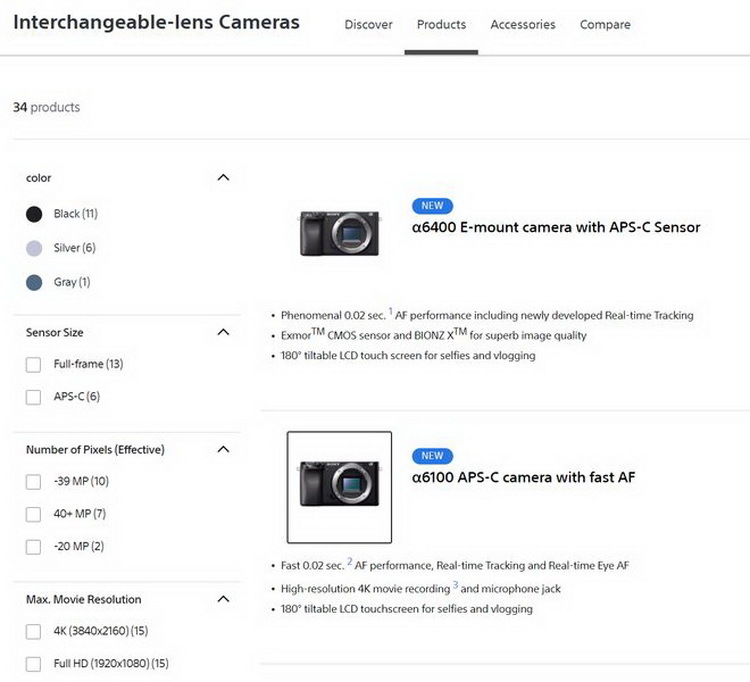
Task: Switch to the Accessories tab
Action: coord(523,25)
